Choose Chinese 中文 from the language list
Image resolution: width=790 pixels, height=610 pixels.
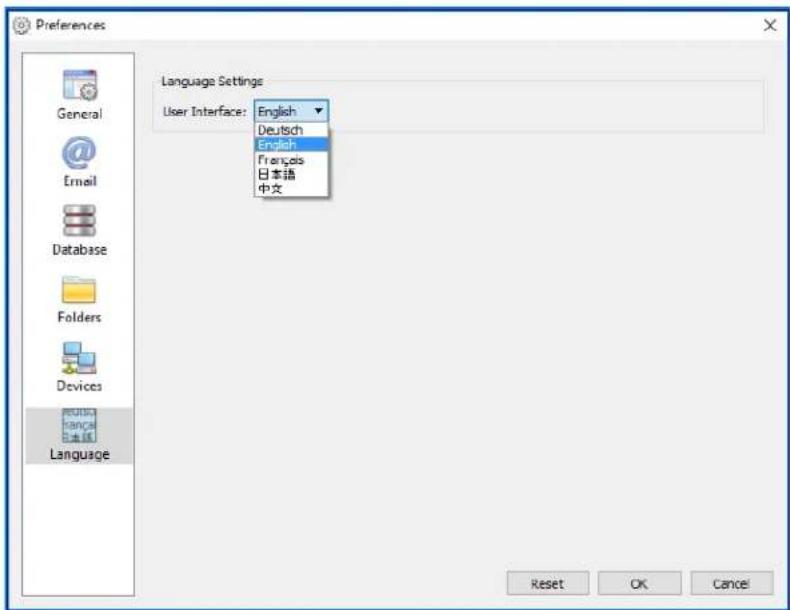point(291,188)
